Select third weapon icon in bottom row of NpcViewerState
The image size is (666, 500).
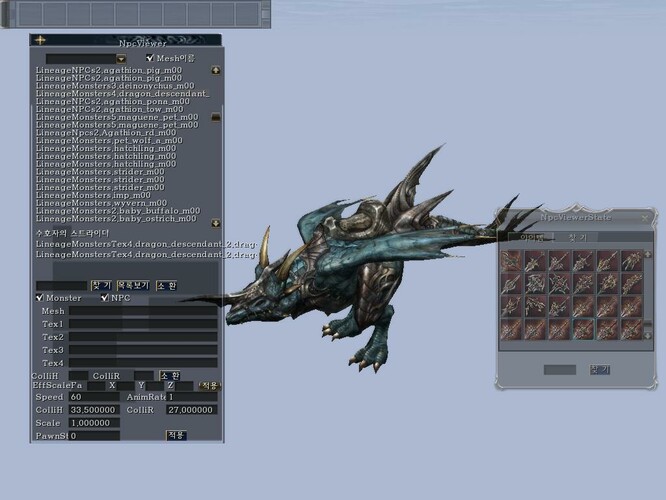coord(559,329)
